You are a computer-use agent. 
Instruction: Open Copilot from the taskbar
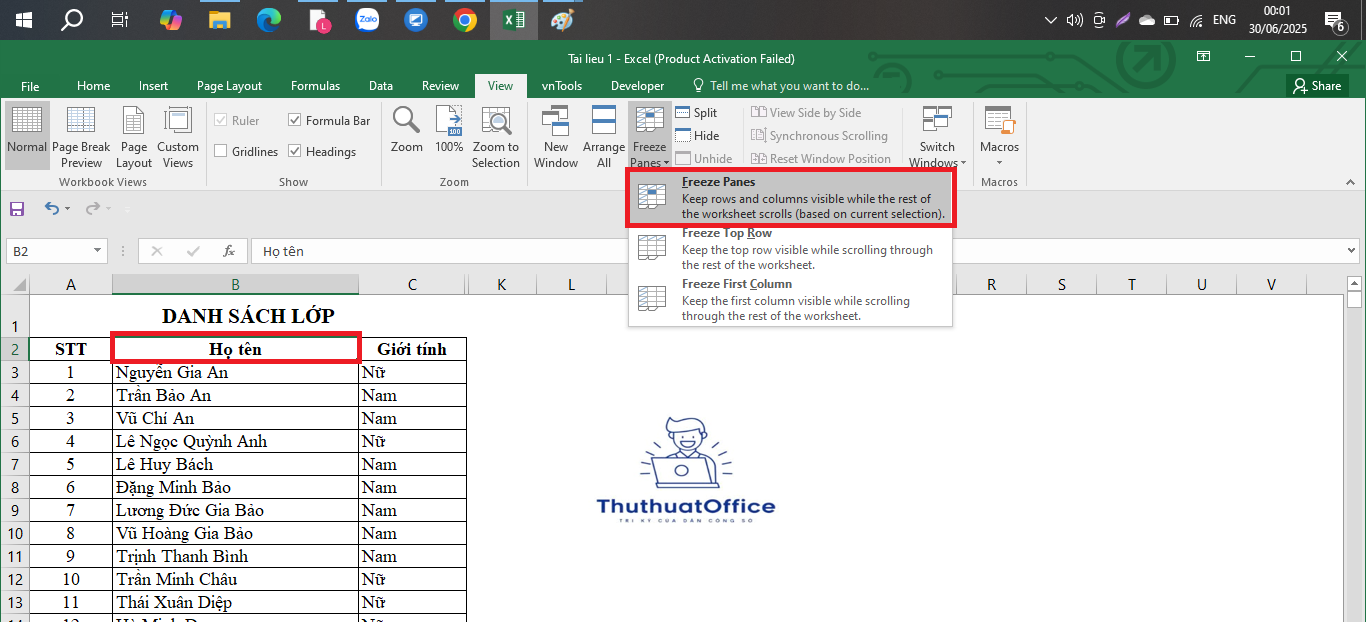click(x=171, y=19)
